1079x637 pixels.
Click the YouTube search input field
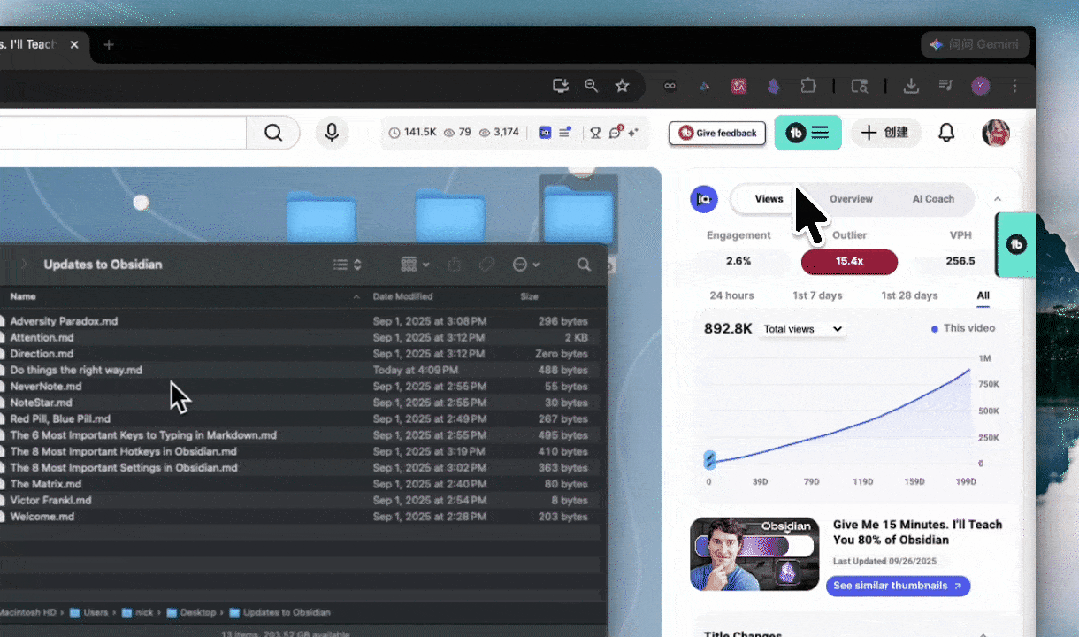(122, 133)
